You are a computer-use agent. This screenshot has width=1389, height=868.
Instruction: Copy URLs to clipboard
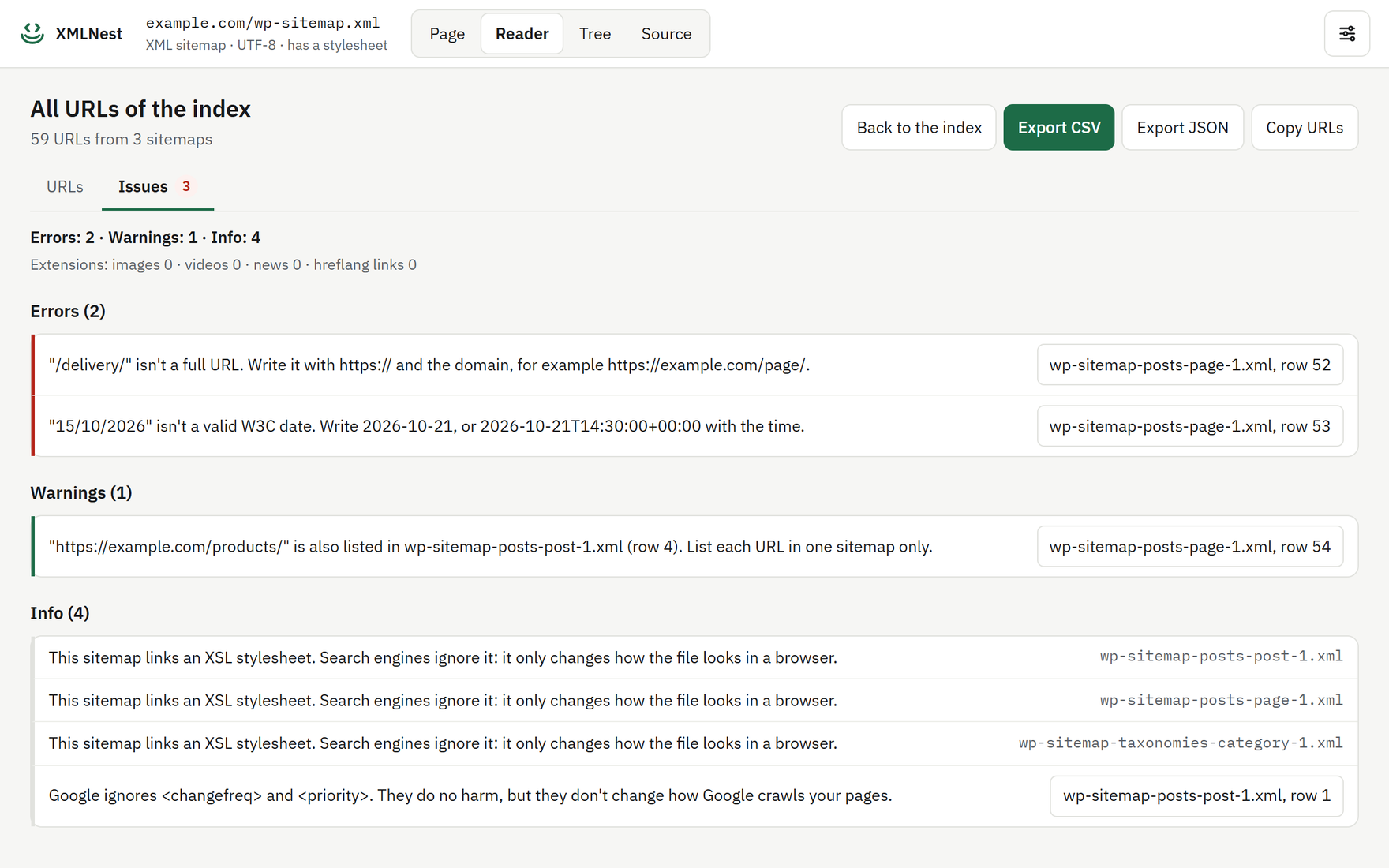[x=1305, y=127]
